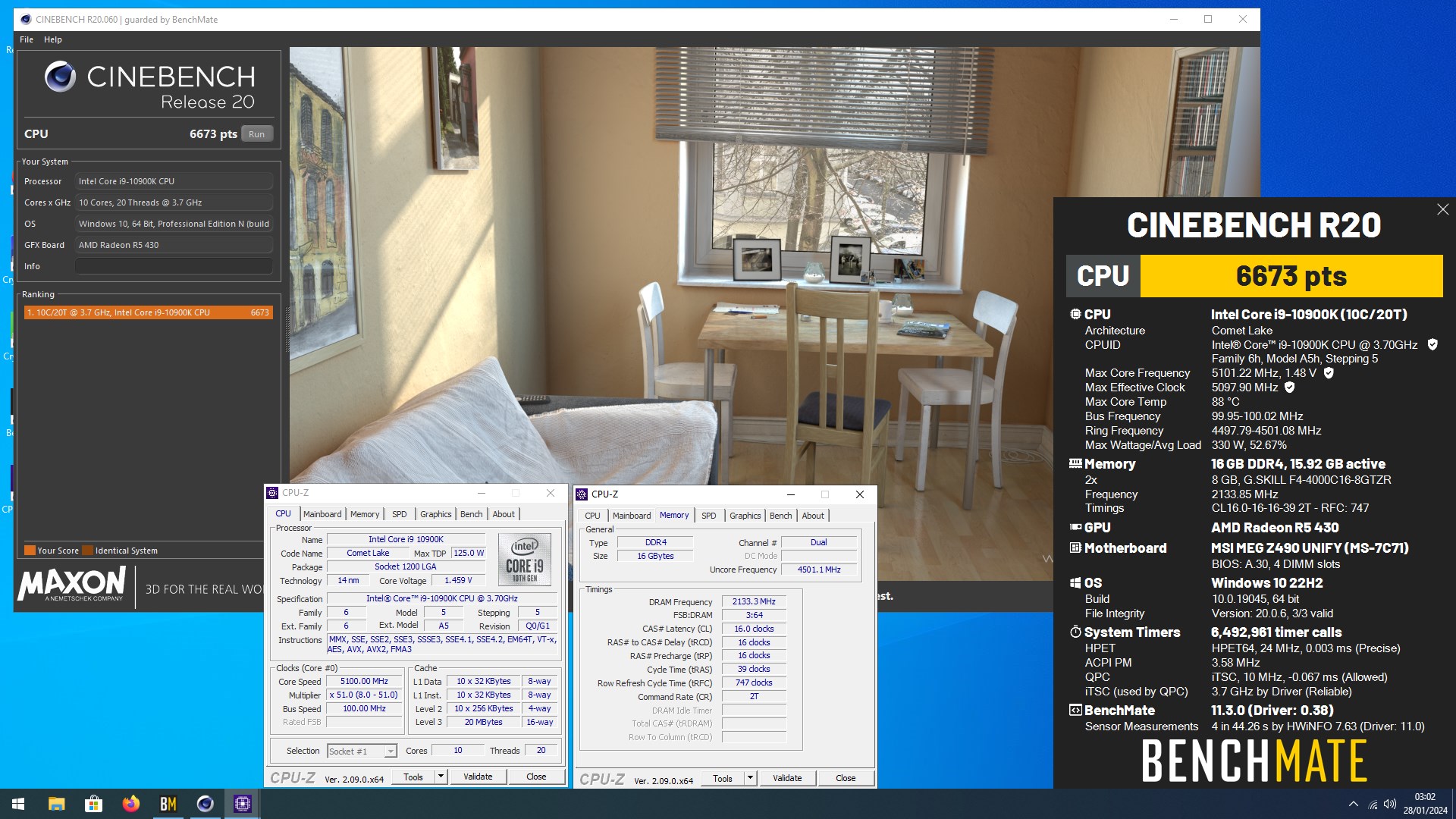Expand the Tools arrow in the Memory CPU-Z window
Screen dimensions: 1456x819
(750, 778)
